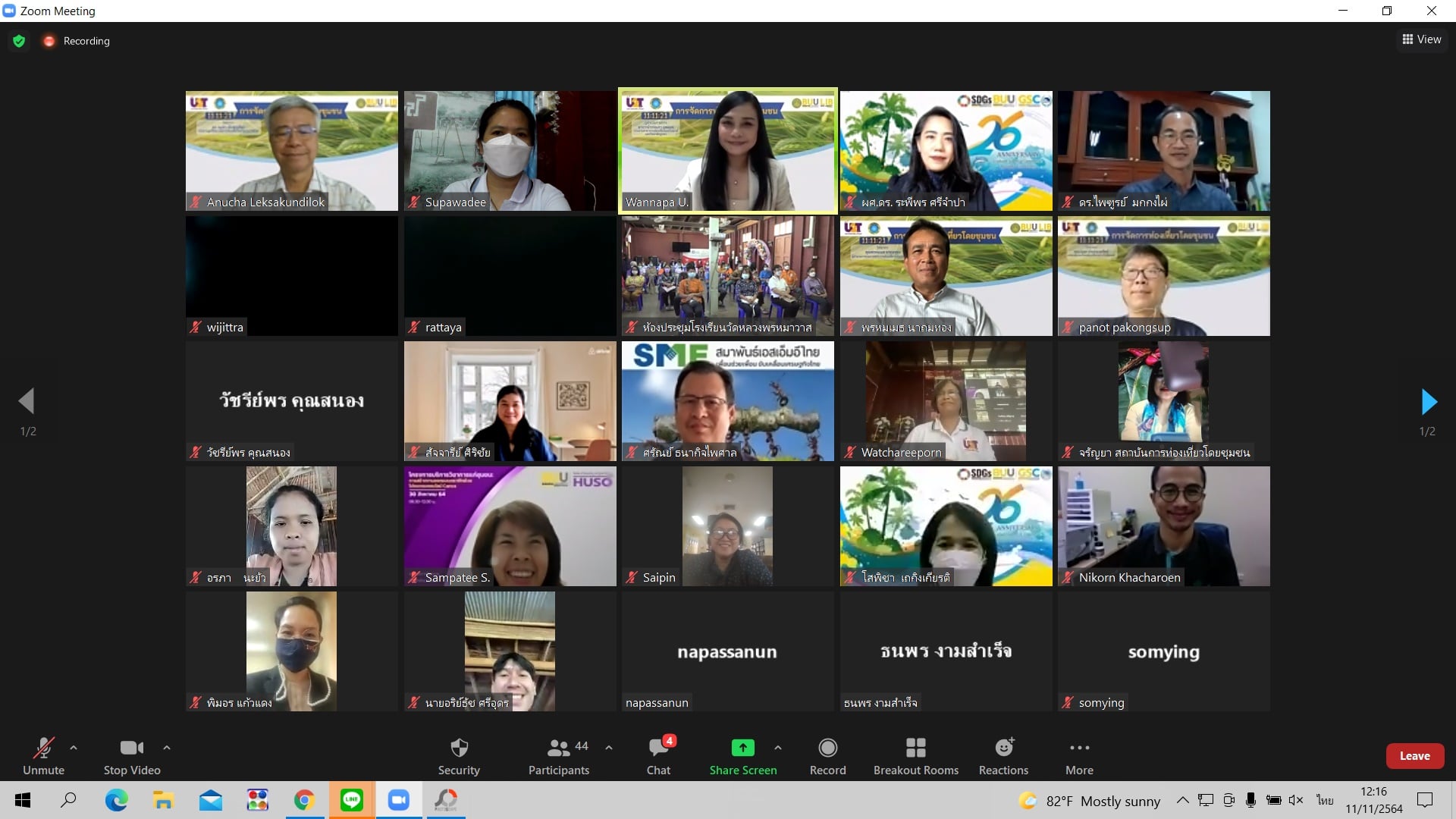Open the Participants panel

click(x=559, y=756)
